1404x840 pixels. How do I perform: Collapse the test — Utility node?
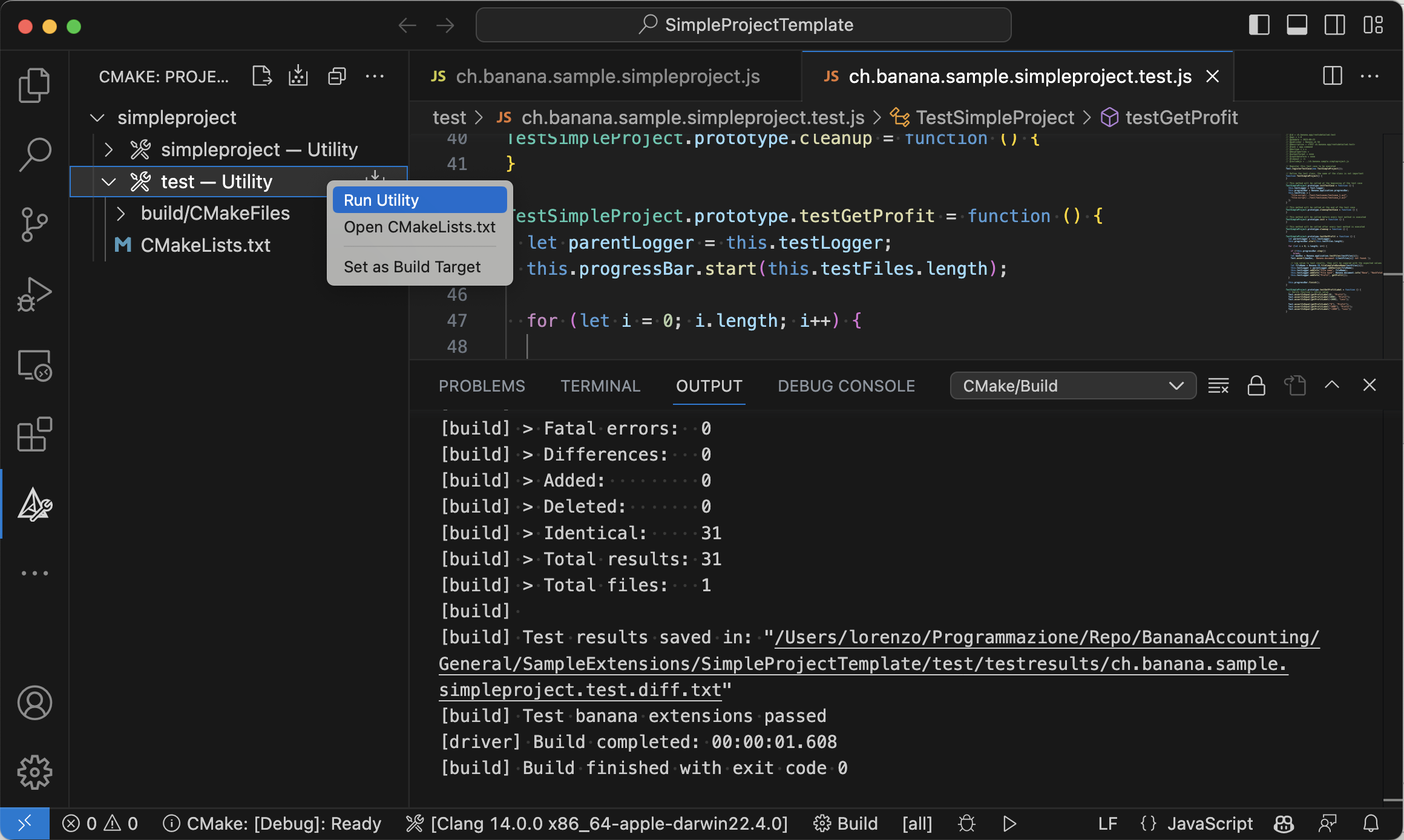pos(109,182)
